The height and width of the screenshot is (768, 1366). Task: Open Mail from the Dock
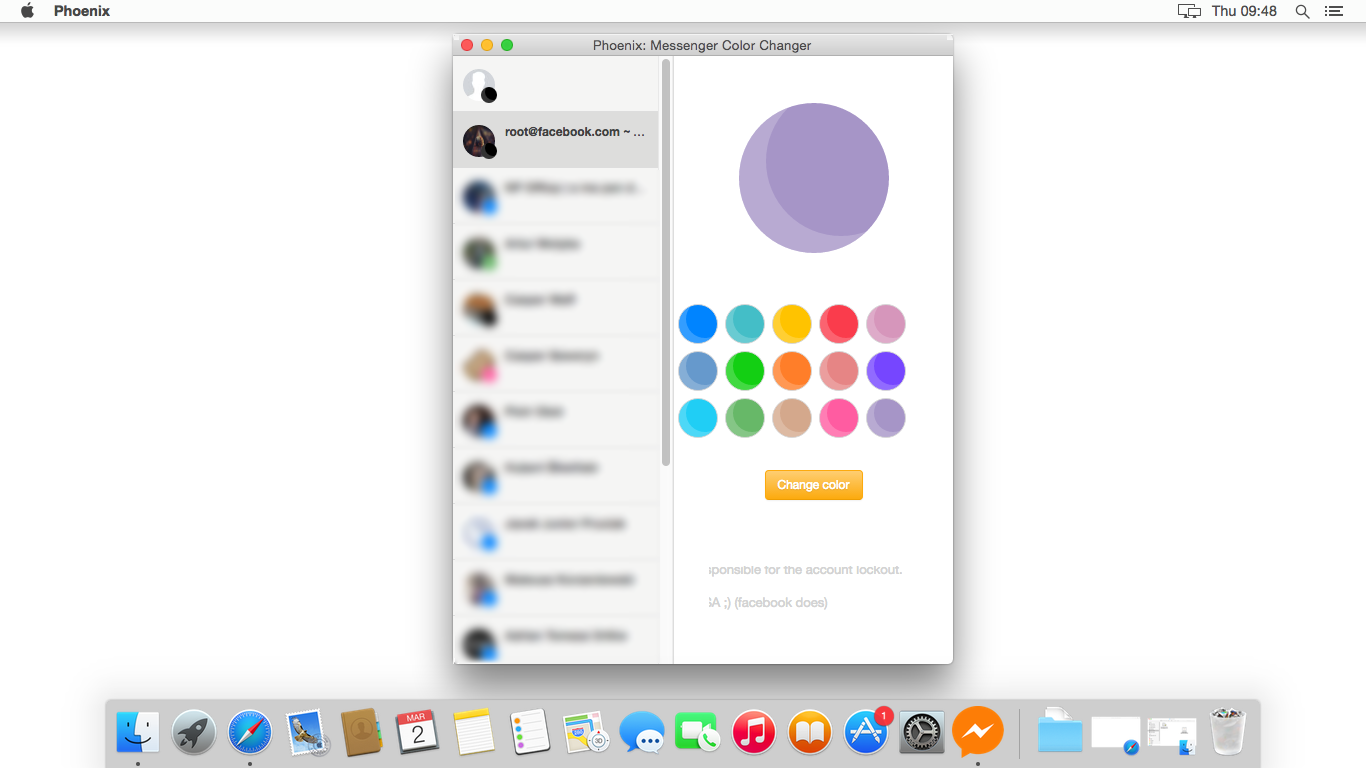pos(307,732)
